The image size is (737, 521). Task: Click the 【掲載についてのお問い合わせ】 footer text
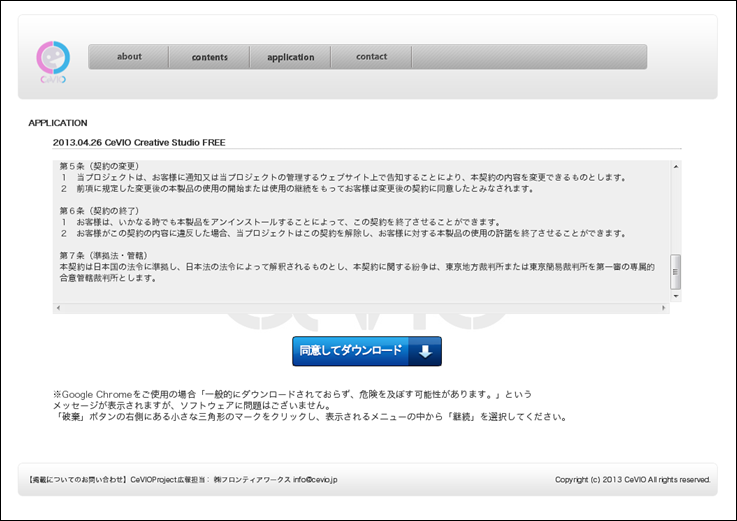pos(78,480)
